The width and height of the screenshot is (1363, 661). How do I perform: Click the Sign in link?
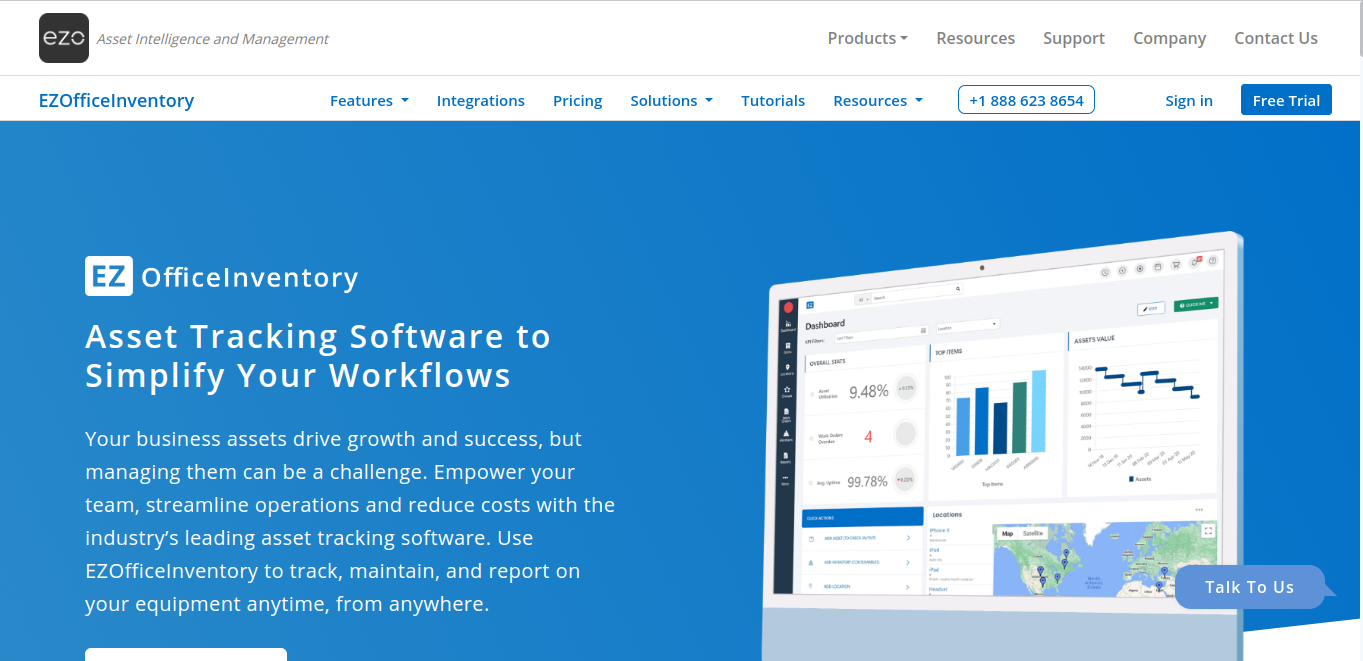(1188, 100)
